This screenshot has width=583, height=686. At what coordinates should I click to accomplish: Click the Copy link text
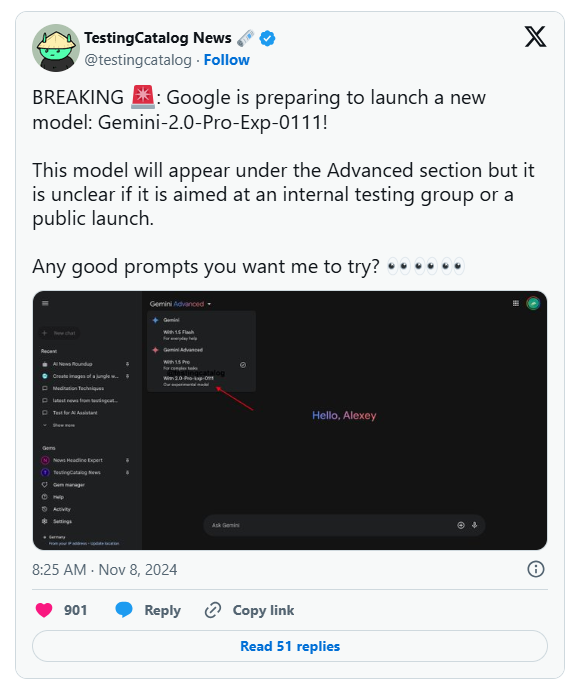click(263, 610)
